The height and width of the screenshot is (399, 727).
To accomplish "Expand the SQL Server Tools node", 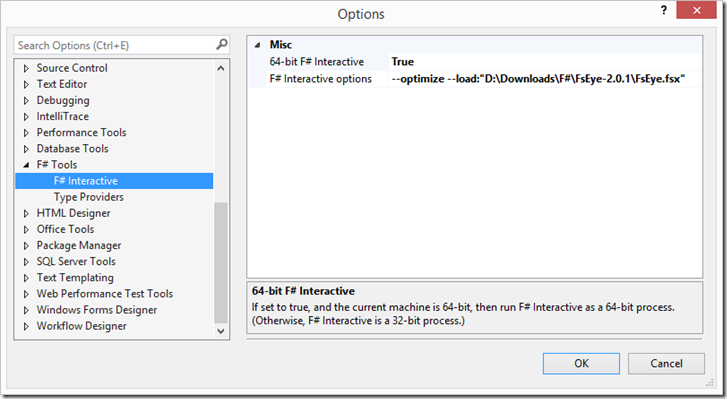I will click(x=26, y=262).
